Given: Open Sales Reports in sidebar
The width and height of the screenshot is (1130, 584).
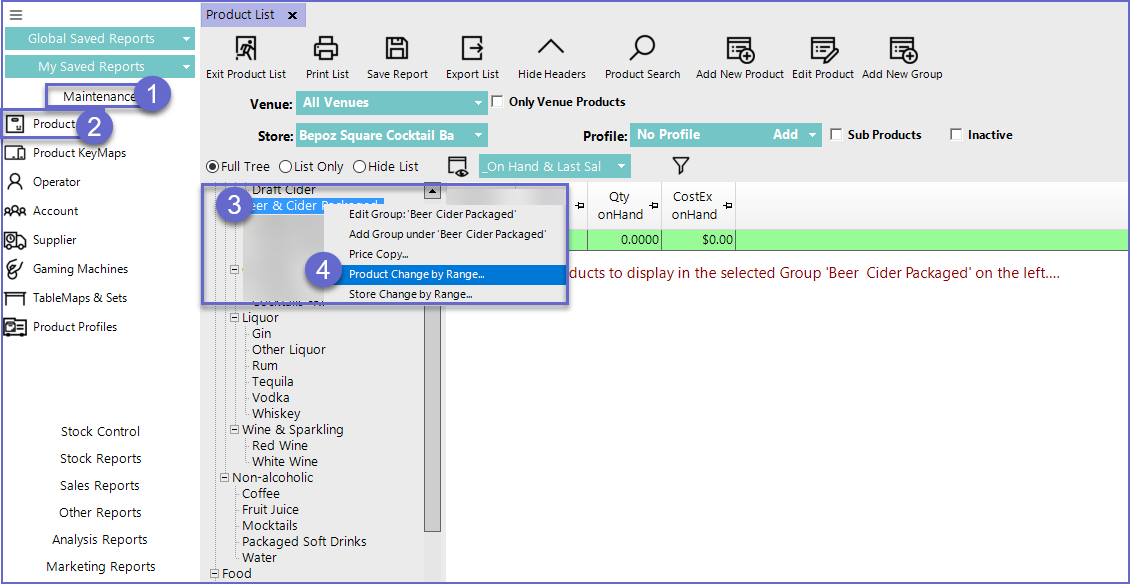Looking at the screenshot, I should [100, 486].
